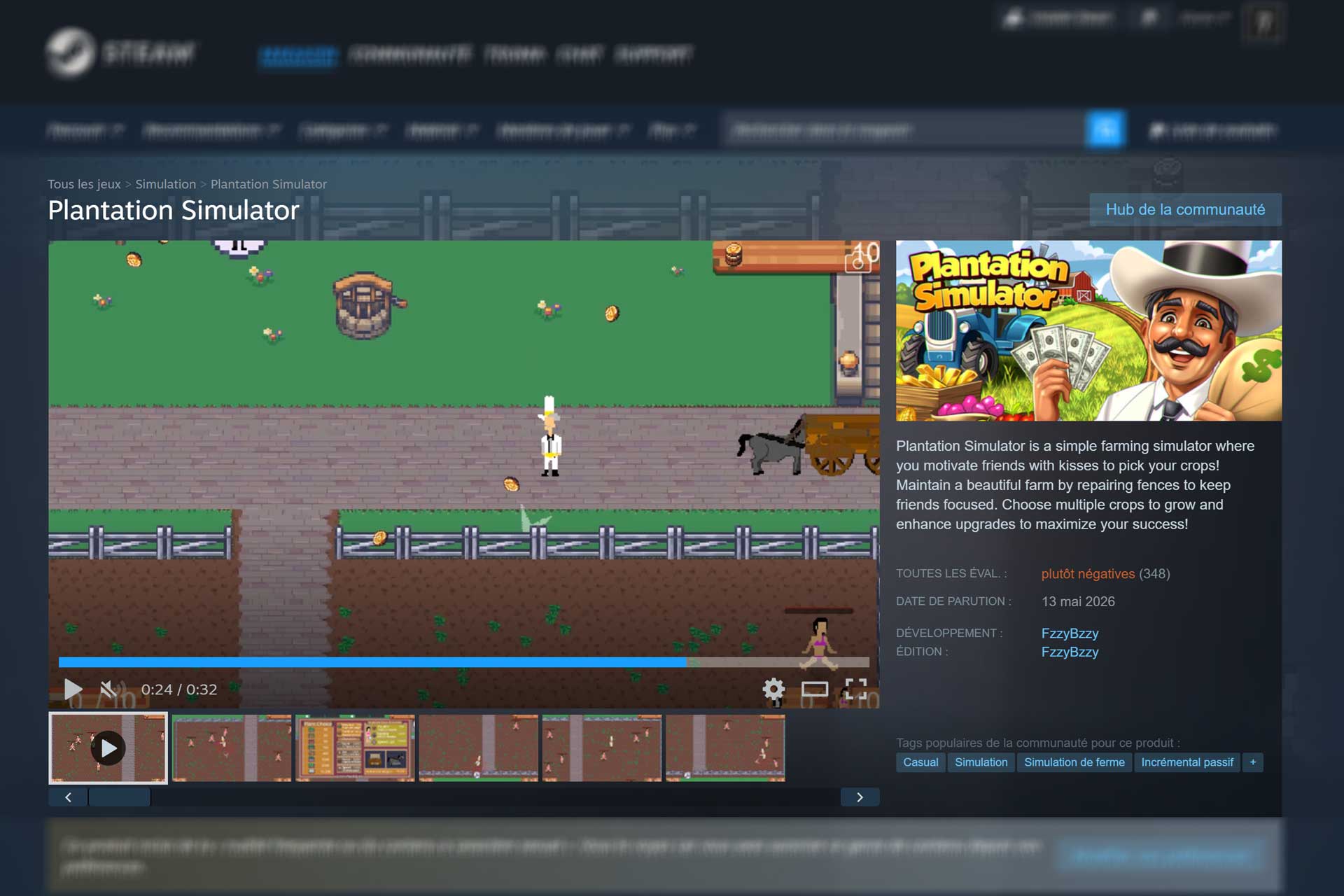Click the blue store search button
The image size is (1344, 896).
tap(1105, 129)
